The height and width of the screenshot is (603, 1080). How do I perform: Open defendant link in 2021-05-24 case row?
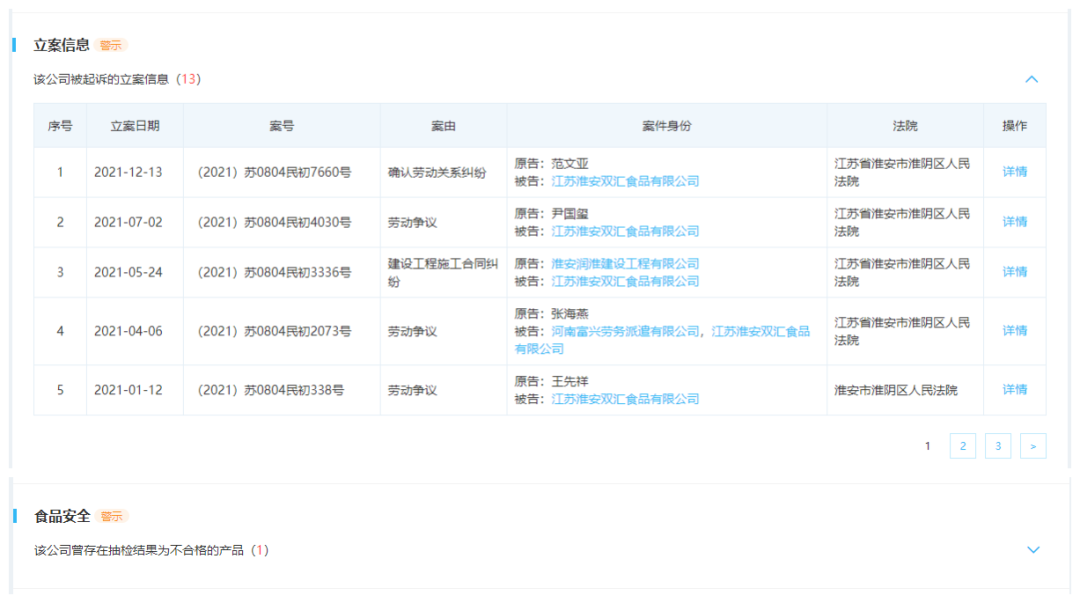[625, 281]
